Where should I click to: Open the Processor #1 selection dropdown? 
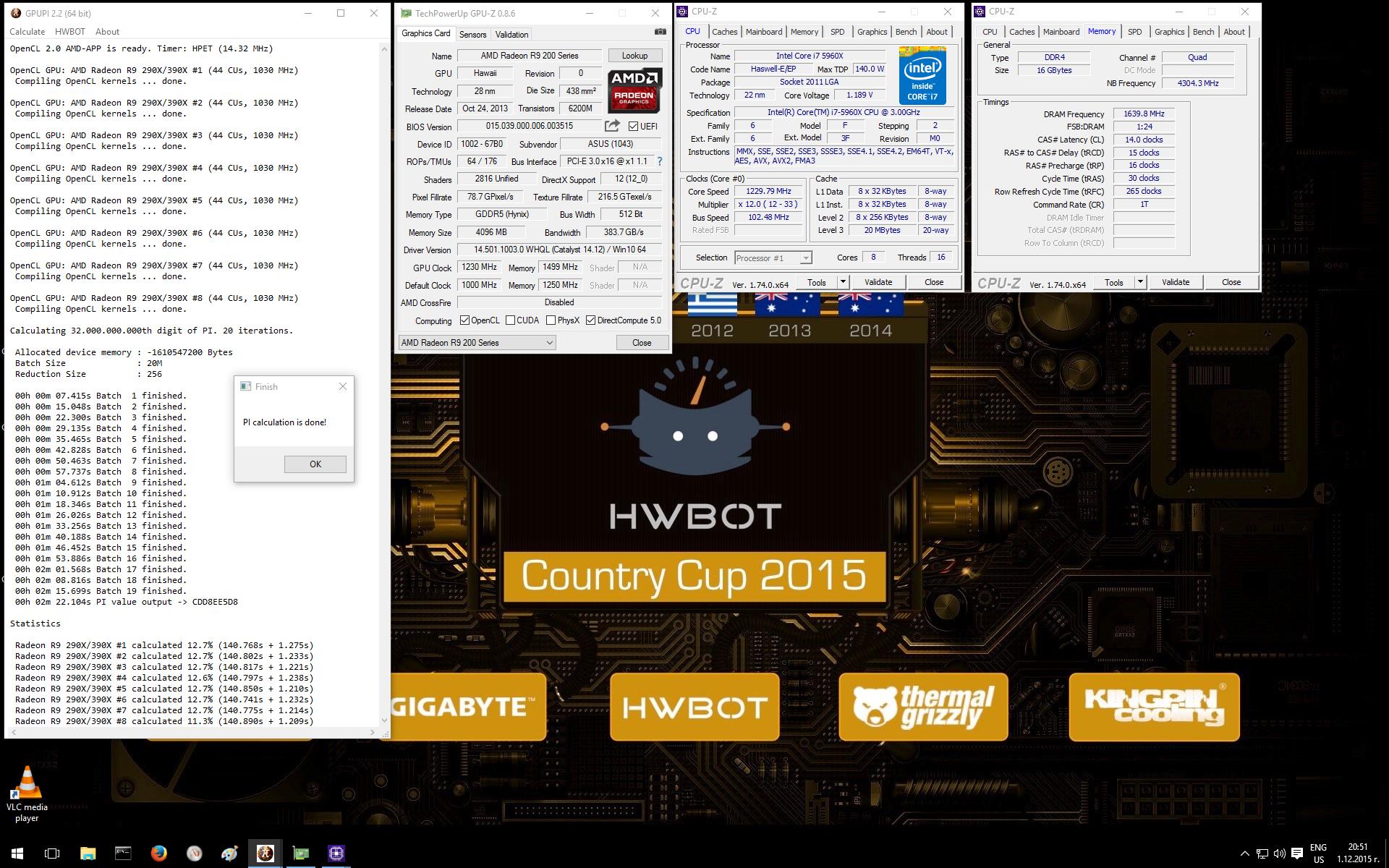[773, 258]
